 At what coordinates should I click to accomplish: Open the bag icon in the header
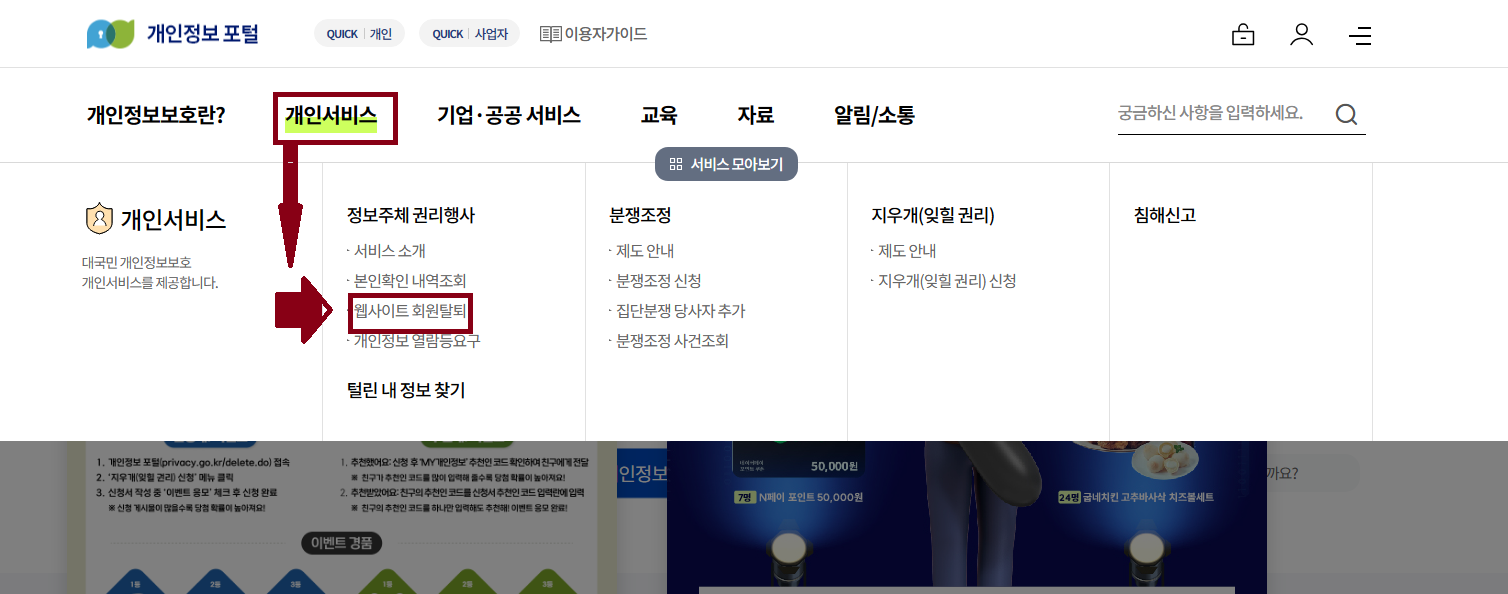pos(1243,34)
